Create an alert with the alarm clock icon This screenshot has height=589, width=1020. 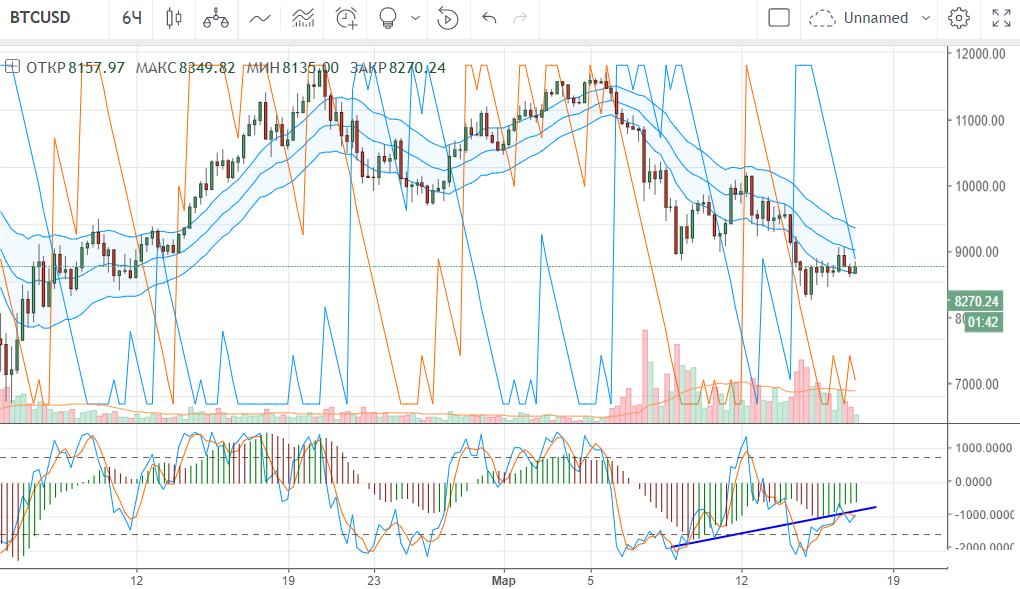click(347, 18)
